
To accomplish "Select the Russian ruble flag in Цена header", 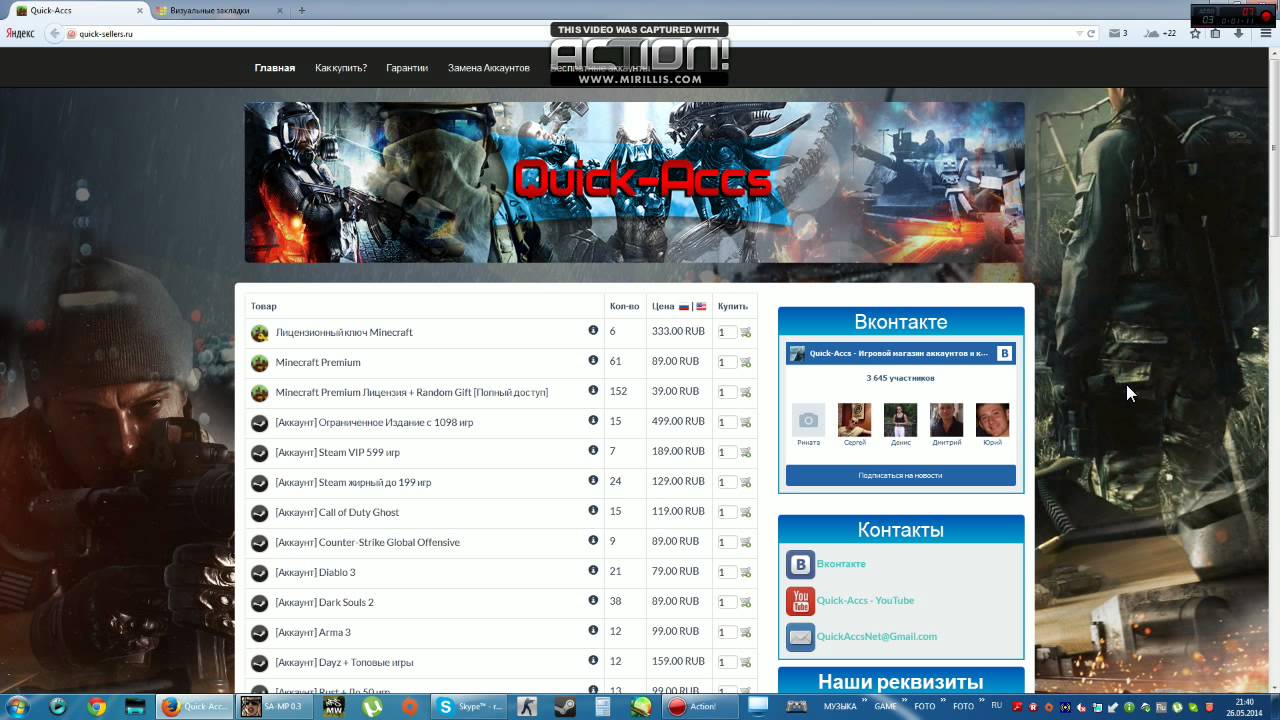I will click(684, 306).
